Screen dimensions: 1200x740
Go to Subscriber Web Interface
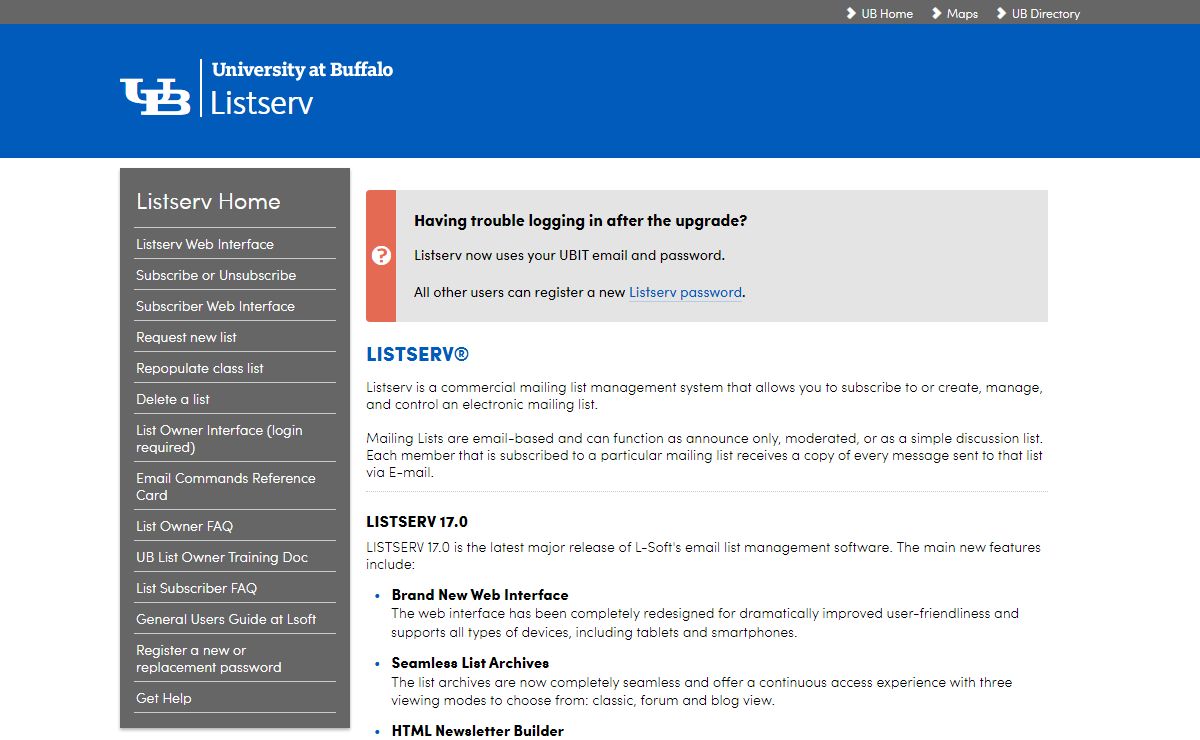coord(215,306)
